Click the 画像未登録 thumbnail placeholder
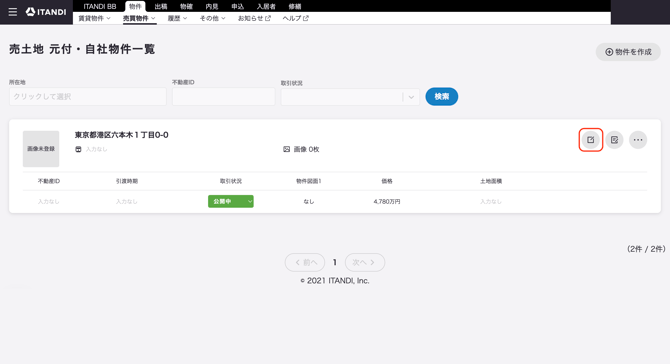 [41, 149]
